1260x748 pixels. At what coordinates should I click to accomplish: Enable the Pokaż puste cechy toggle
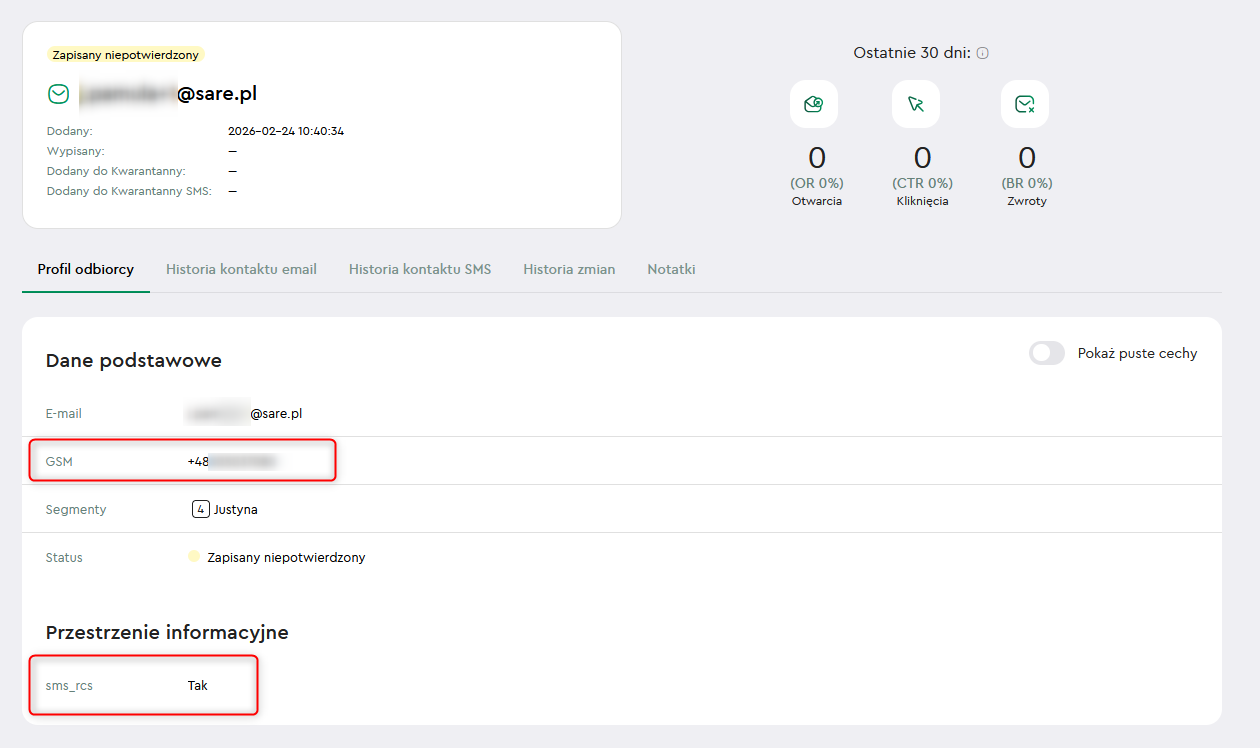point(1046,353)
